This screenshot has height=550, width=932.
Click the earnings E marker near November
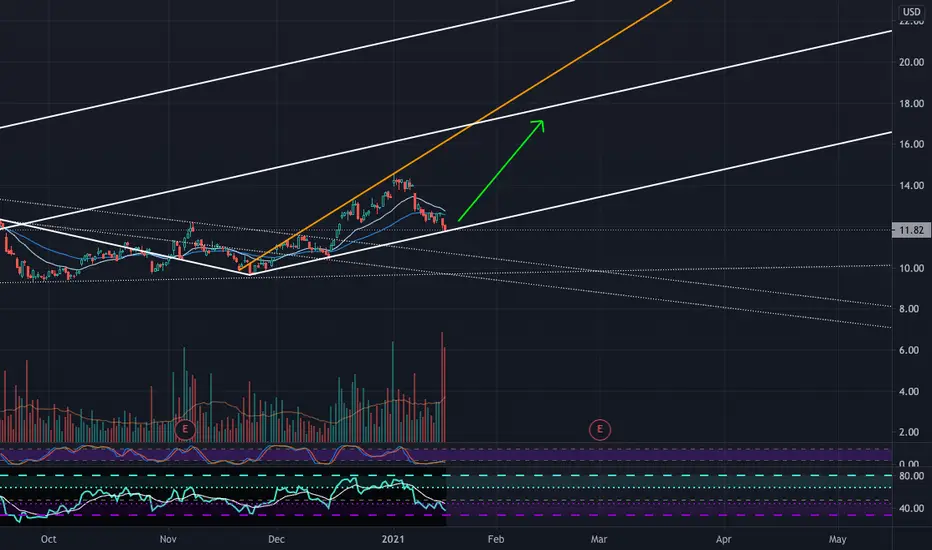pos(185,428)
